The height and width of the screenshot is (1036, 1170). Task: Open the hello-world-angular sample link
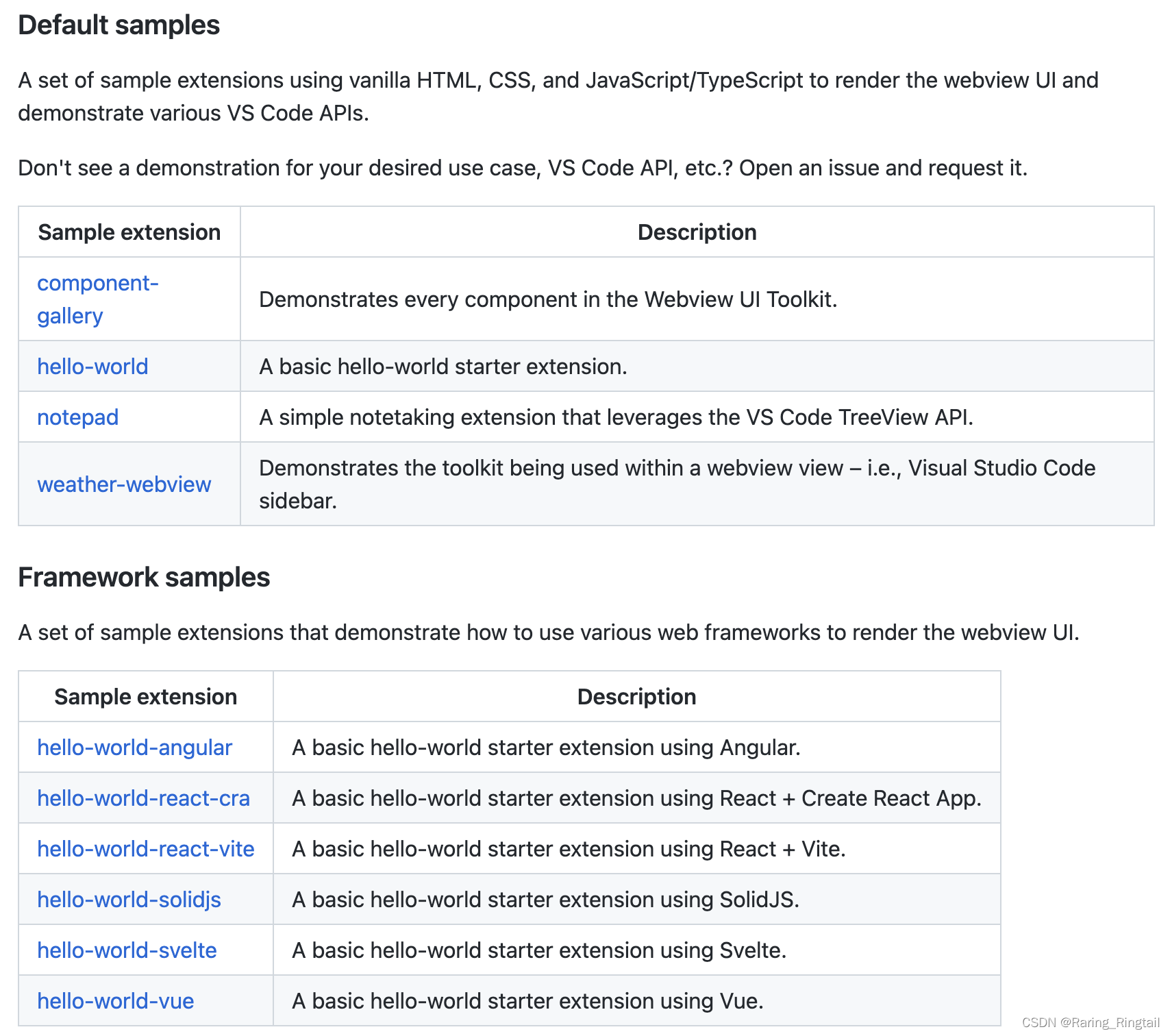135,748
